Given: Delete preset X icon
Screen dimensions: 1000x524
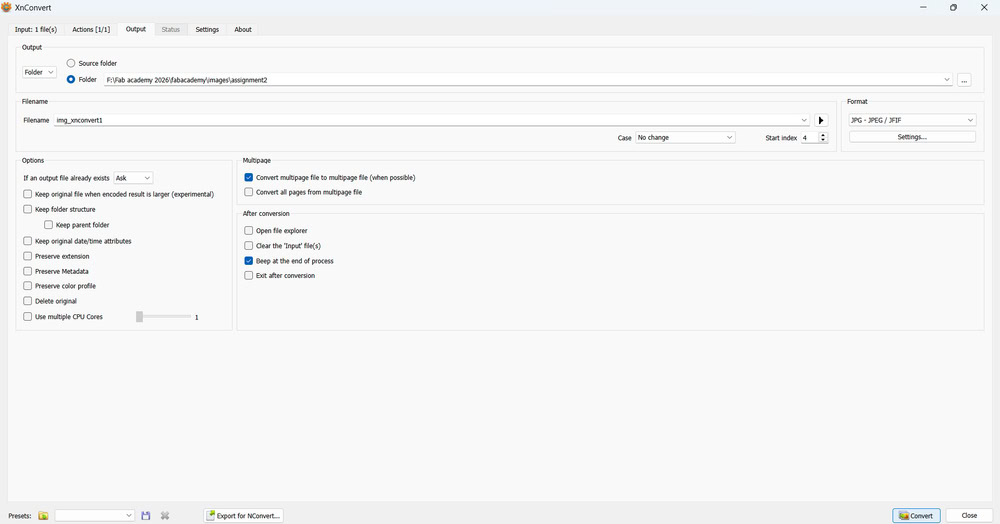Looking at the screenshot, I should tap(165, 516).
